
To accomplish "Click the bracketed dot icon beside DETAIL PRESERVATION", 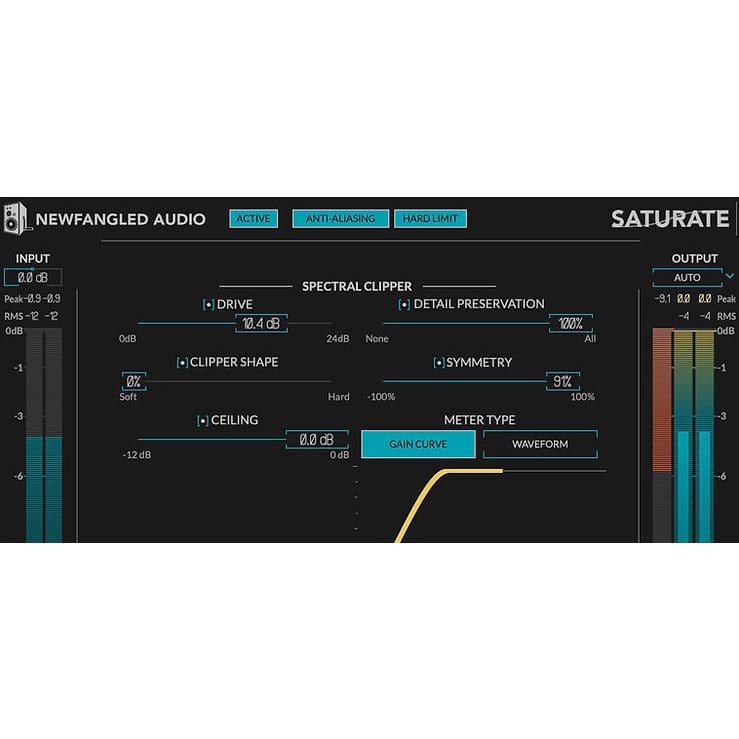I will point(404,305).
